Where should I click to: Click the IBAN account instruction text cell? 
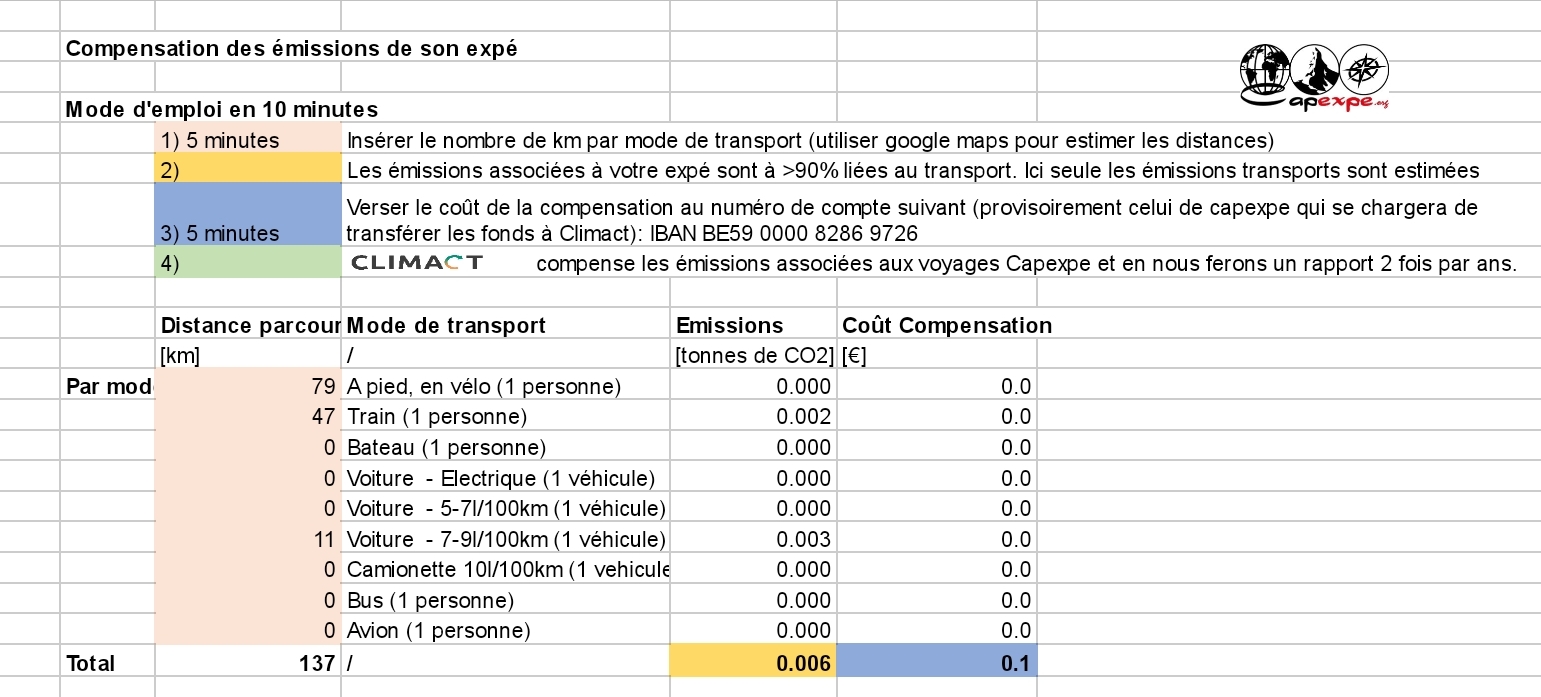911,220
